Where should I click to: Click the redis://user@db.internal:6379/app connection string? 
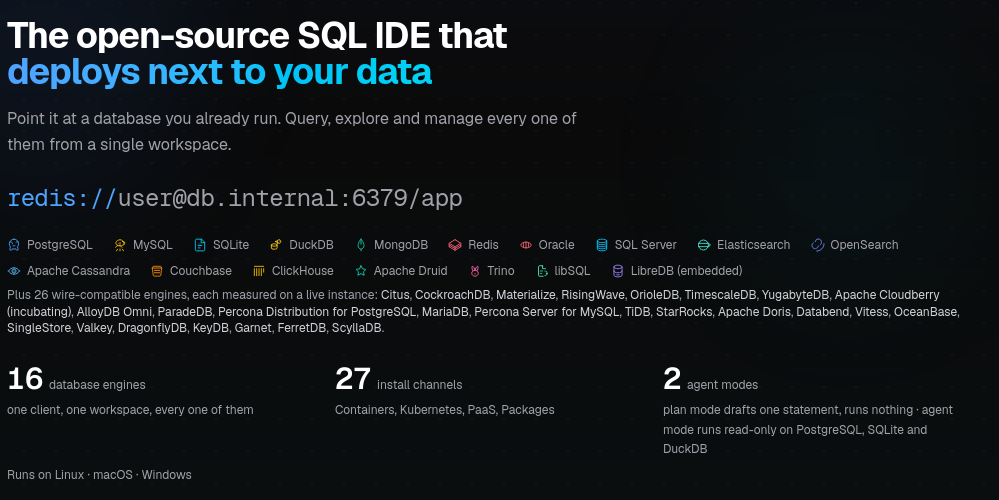tap(235, 198)
